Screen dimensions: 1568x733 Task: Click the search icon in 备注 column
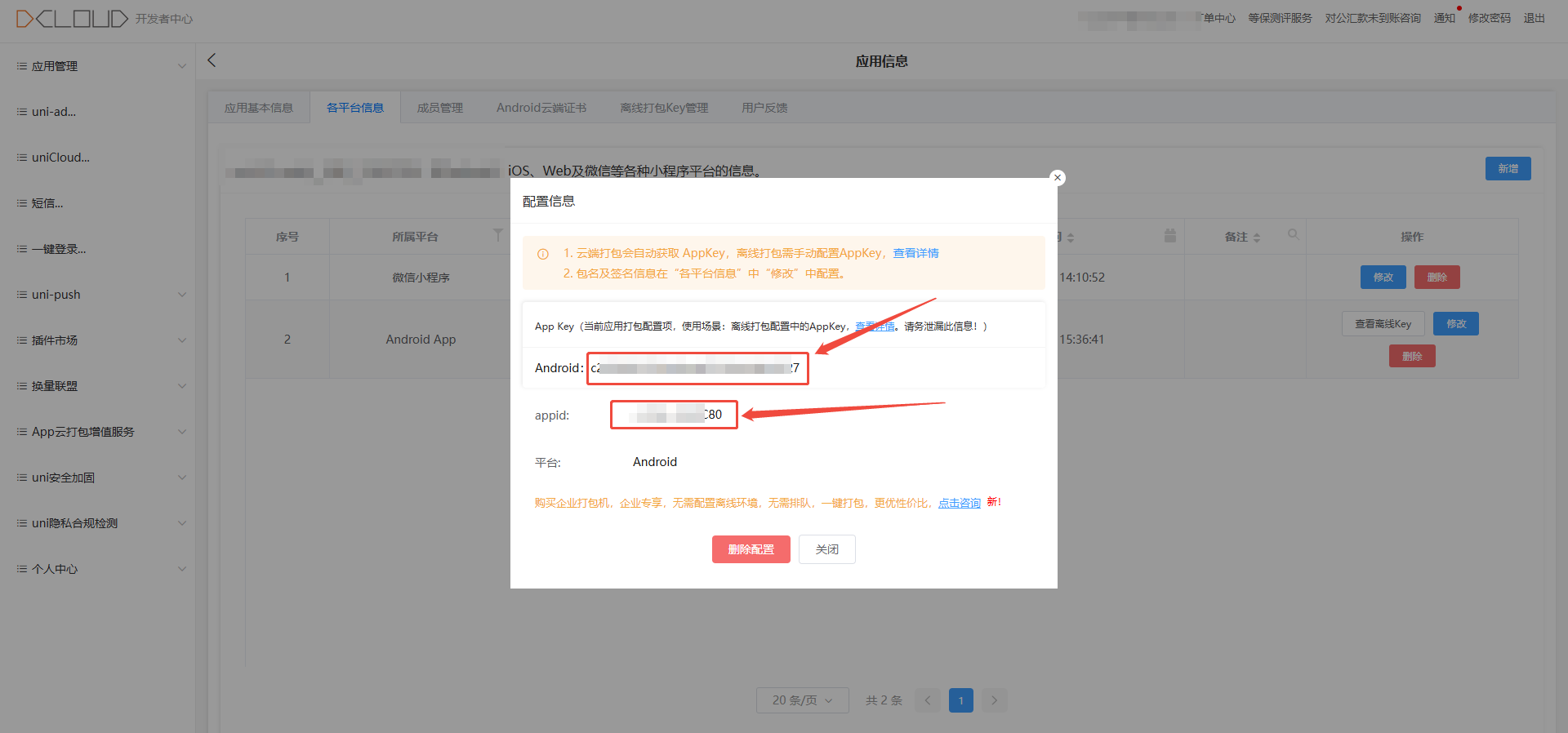[x=1293, y=234]
